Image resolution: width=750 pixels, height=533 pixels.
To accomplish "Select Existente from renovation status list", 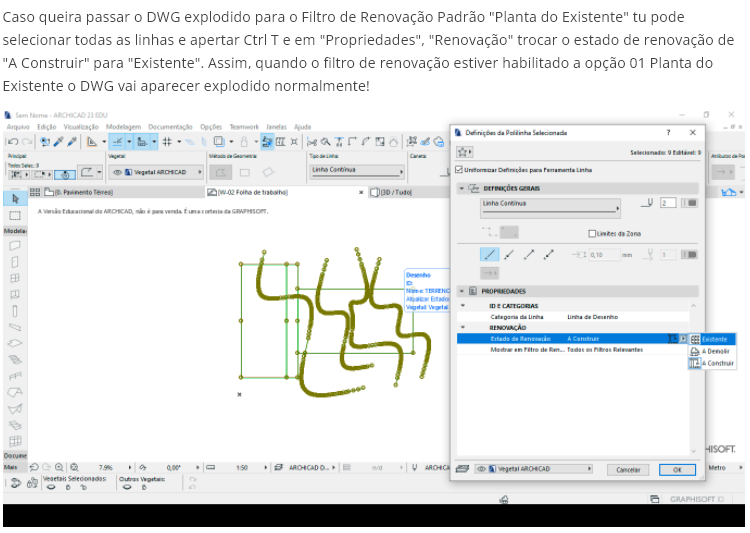I will click(714, 339).
